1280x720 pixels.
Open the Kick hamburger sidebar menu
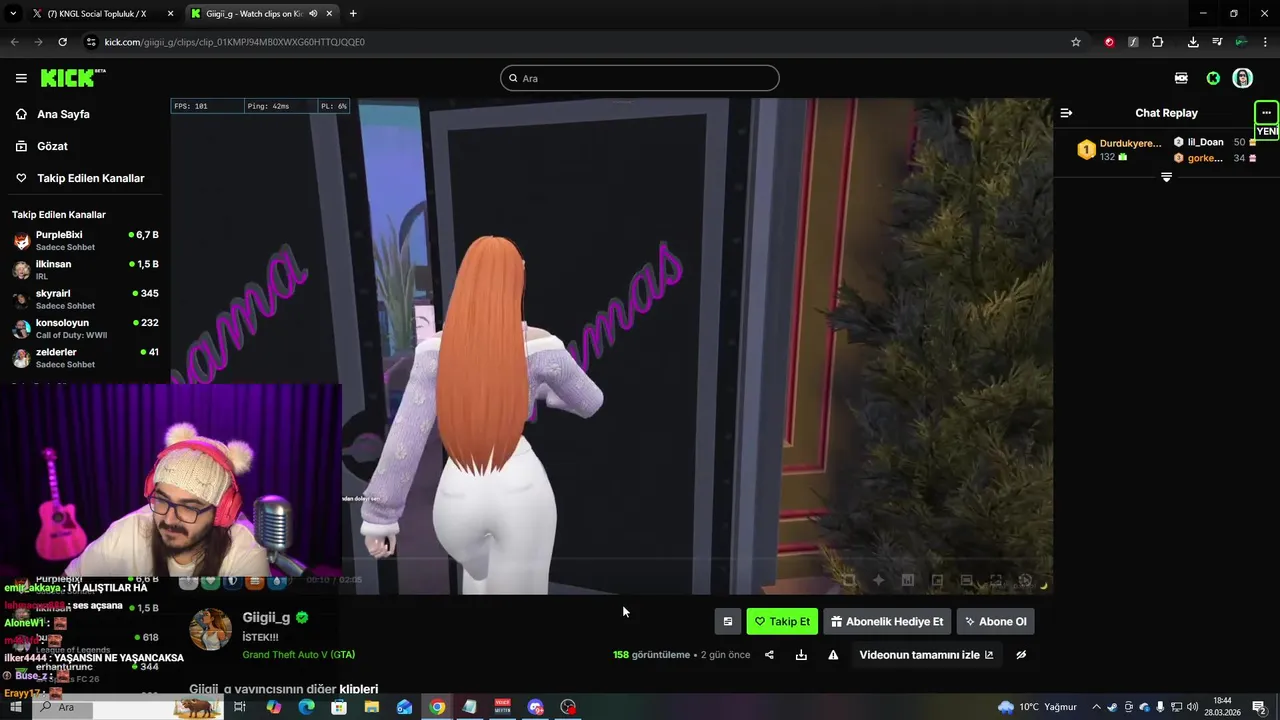click(21, 78)
